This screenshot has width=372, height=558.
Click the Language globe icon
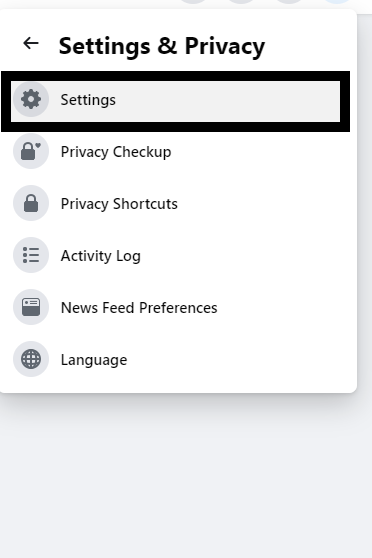[x=31, y=359]
